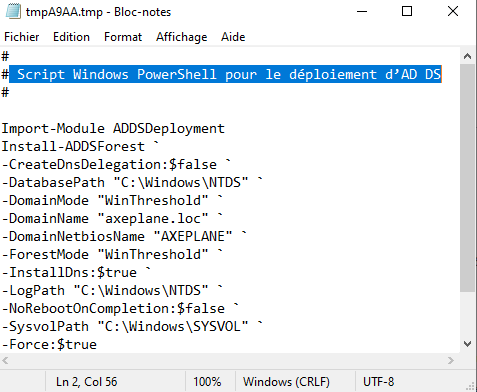Maximize the Bloc-notes window
477x392 pixels.
[x=407, y=12]
